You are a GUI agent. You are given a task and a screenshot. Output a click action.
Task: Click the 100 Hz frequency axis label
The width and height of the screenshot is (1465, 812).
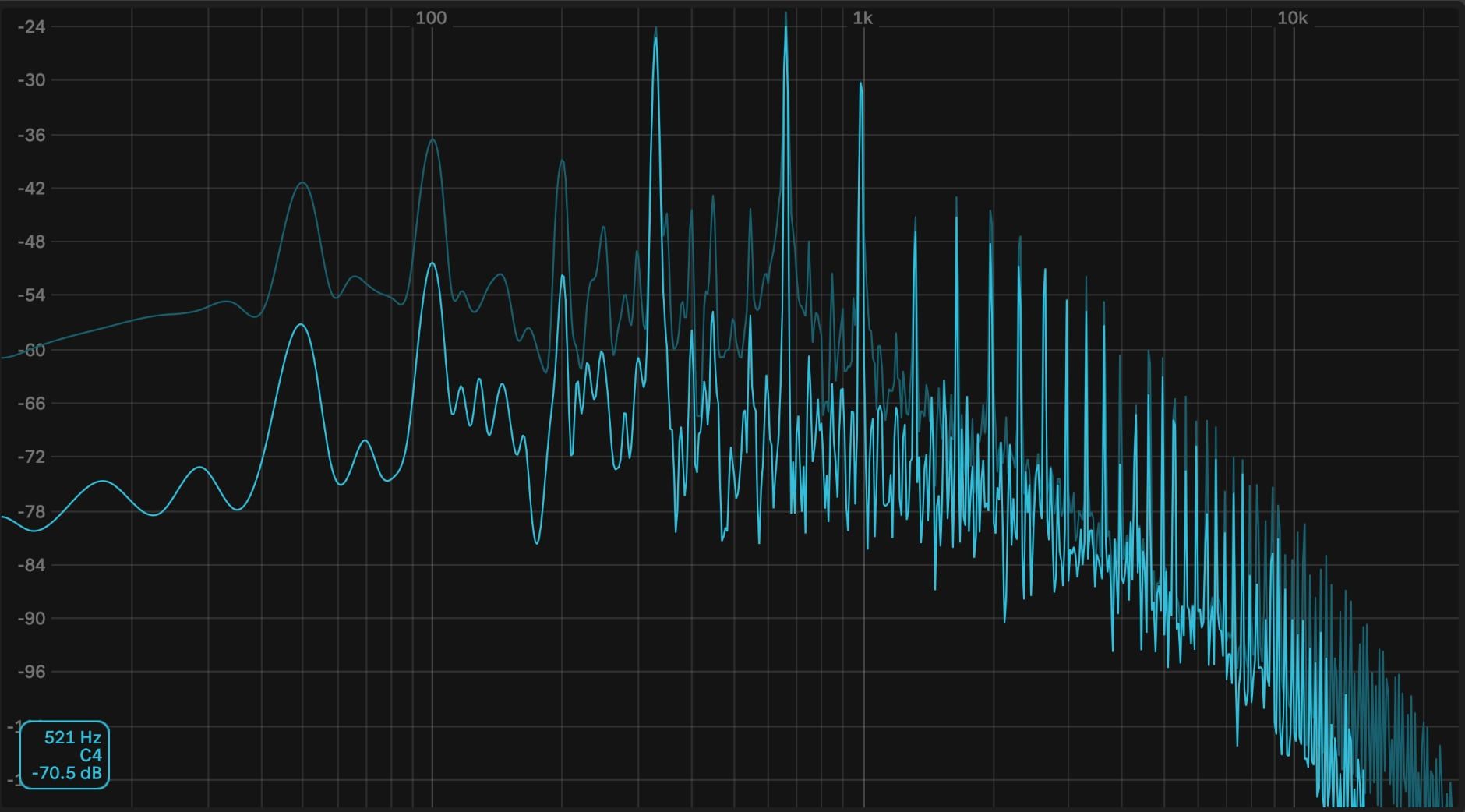click(x=431, y=18)
